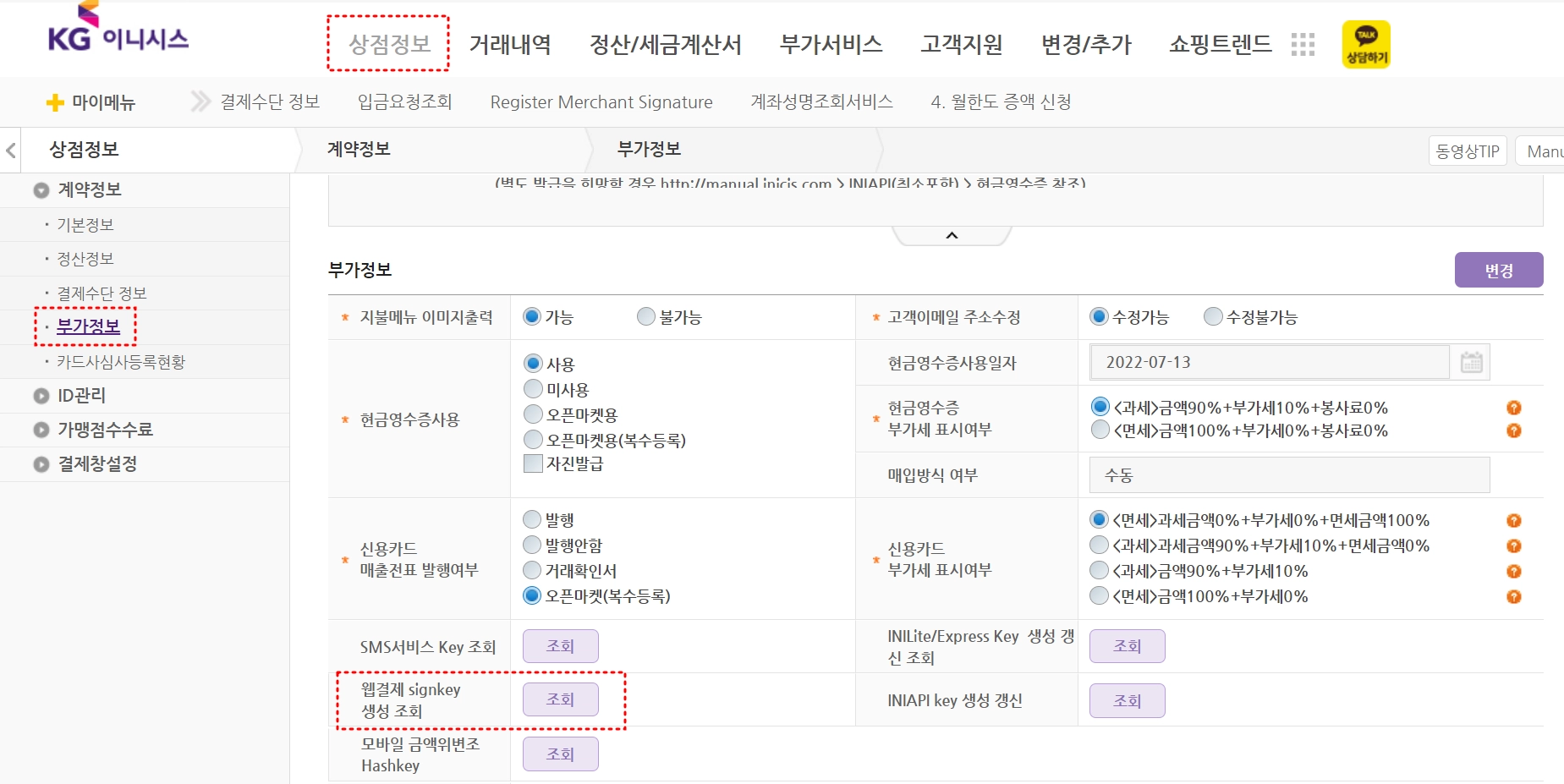Viewport: 1564px width, 784px height.
Task: Select 불가능 for 지불메뉴 이미지출력
Action: pyautogui.click(x=646, y=316)
